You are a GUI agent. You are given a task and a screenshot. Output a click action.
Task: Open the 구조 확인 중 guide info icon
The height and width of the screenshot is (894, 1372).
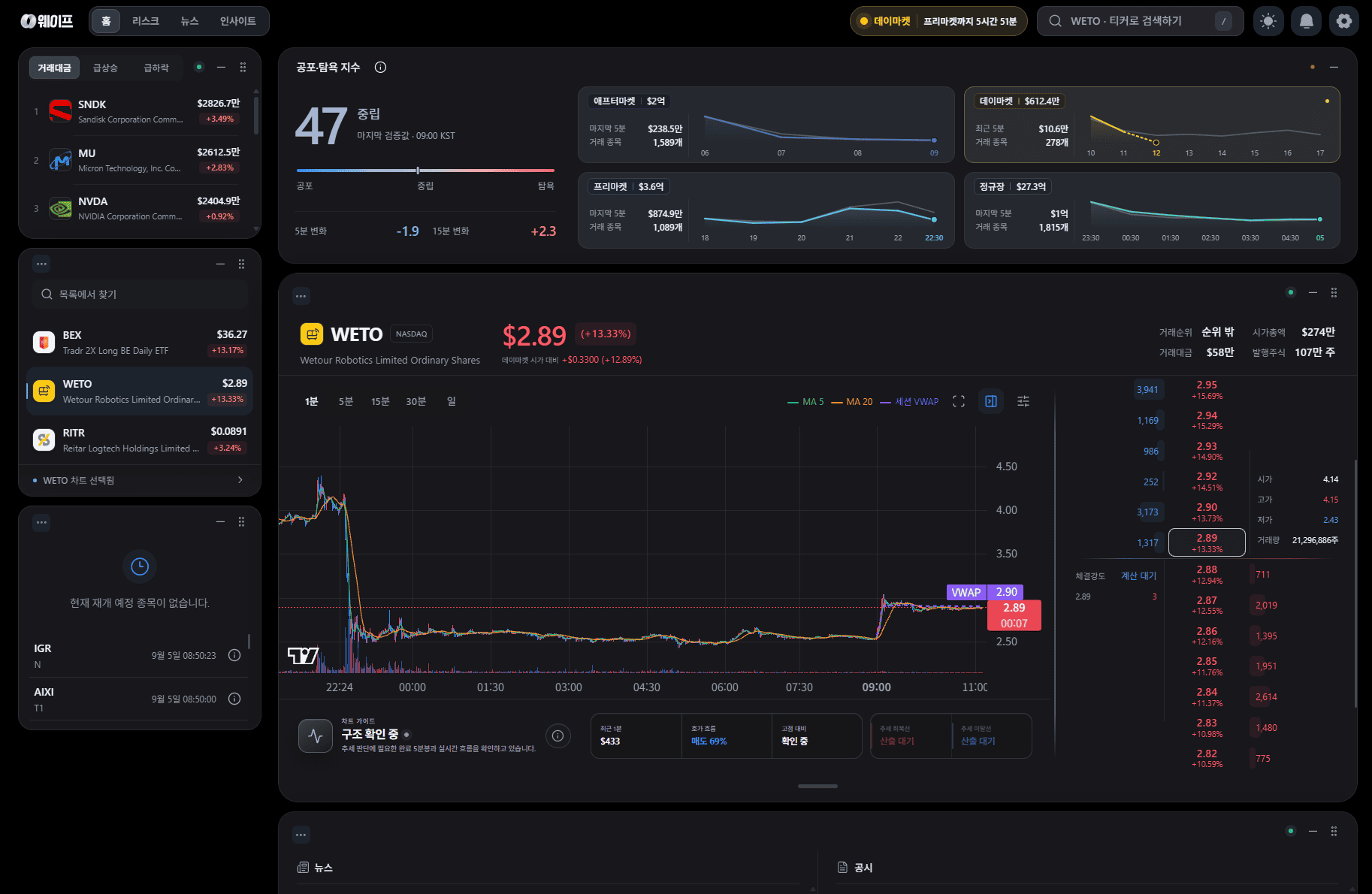click(x=558, y=736)
